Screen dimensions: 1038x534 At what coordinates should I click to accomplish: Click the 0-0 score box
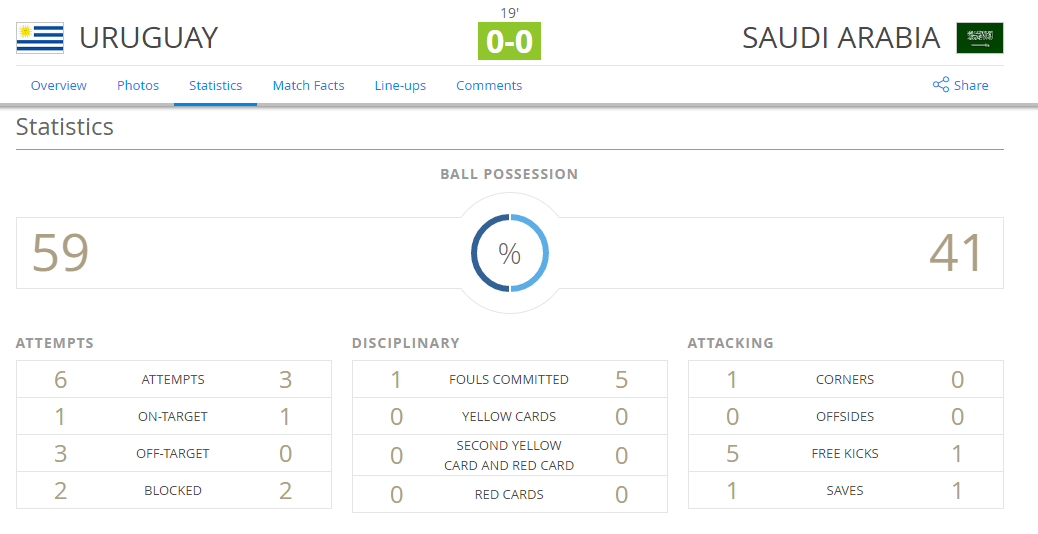pos(510,41)
